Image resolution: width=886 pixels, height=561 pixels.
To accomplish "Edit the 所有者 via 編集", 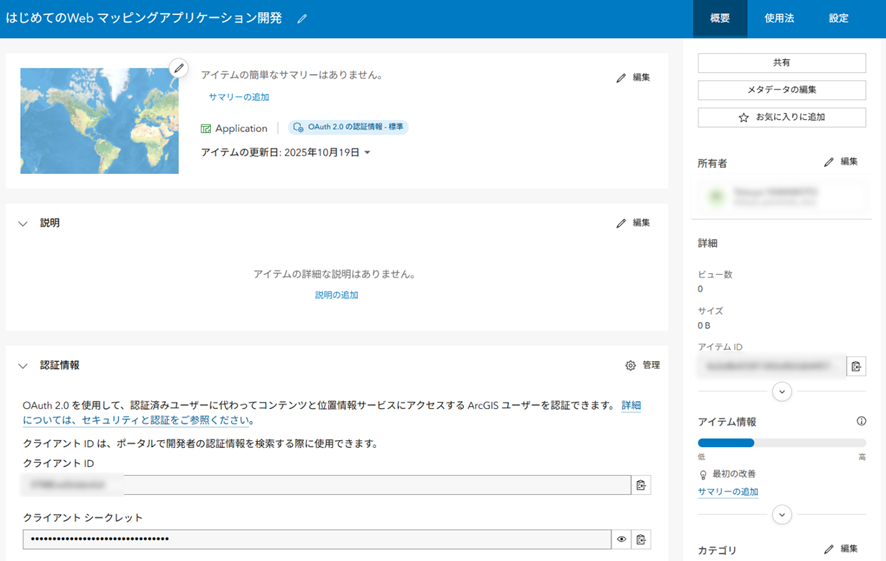I will (x=841, y=162).
